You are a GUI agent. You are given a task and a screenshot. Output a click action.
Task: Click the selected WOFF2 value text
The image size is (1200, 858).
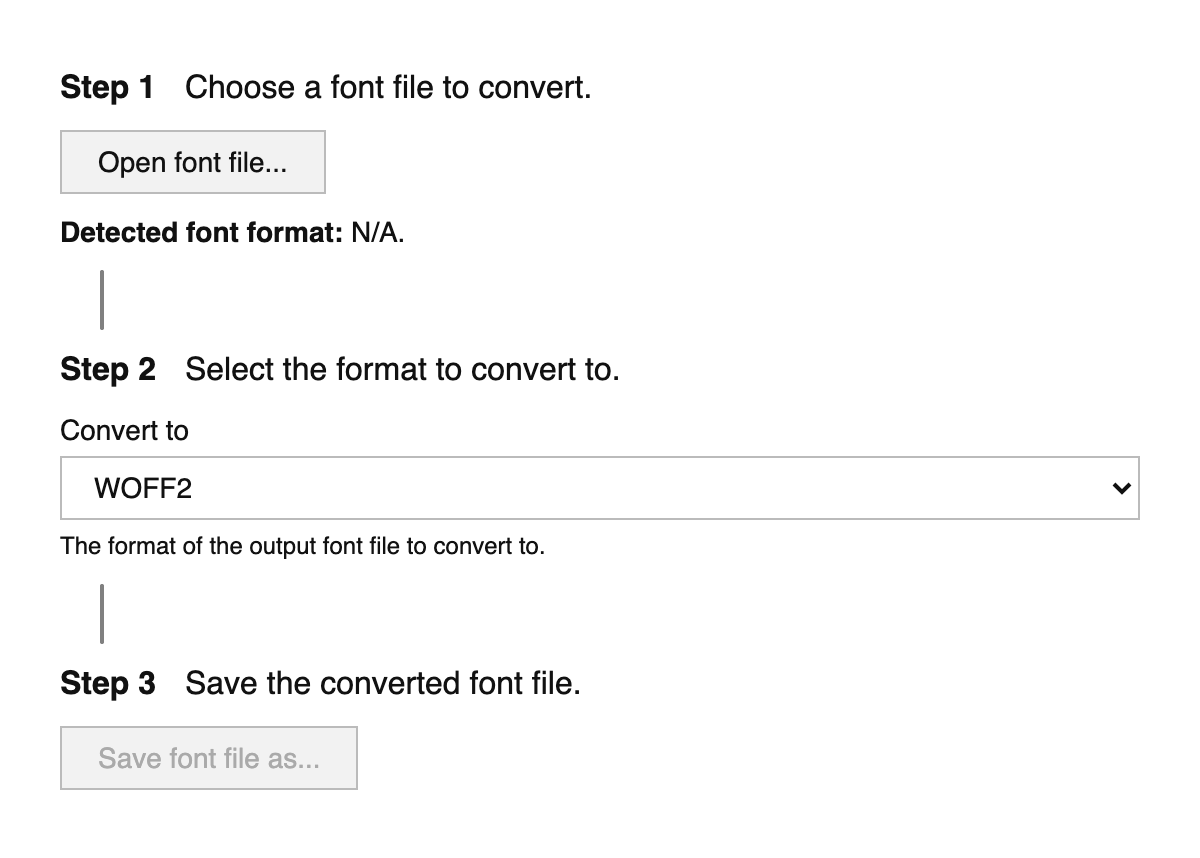pyautogui.click(x=142, y=489)
